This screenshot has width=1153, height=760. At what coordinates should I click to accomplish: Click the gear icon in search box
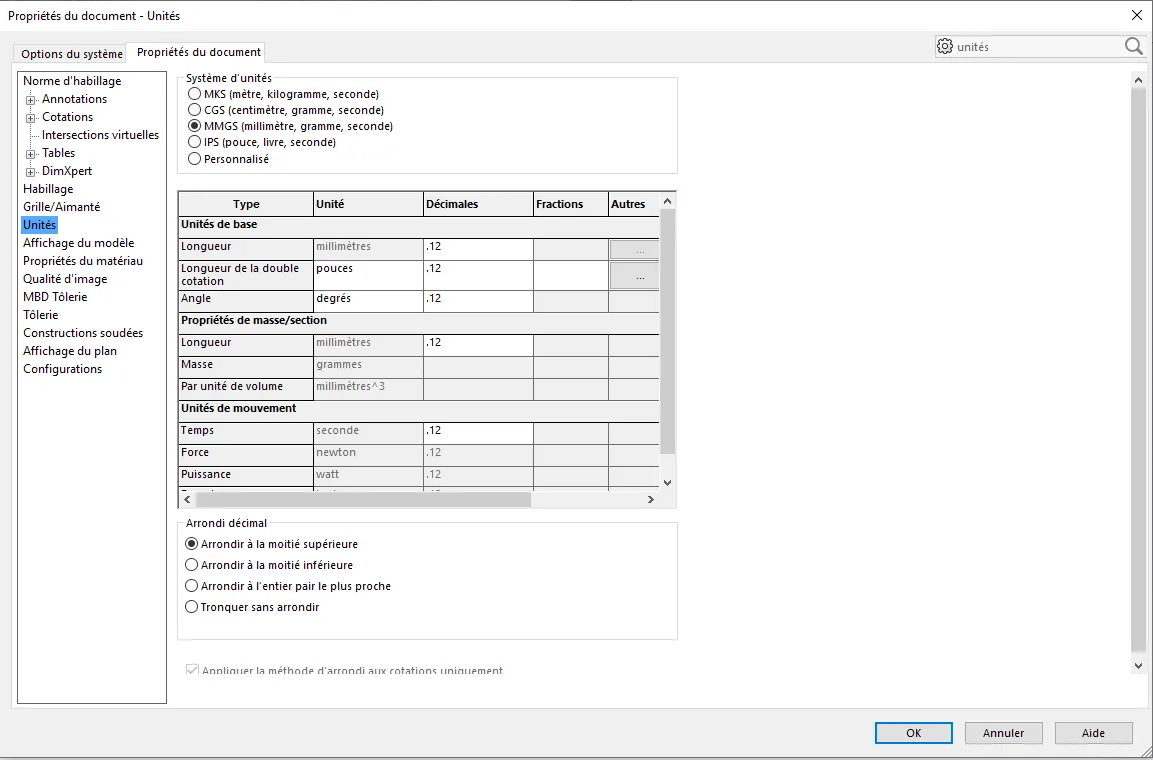[945, 46]
